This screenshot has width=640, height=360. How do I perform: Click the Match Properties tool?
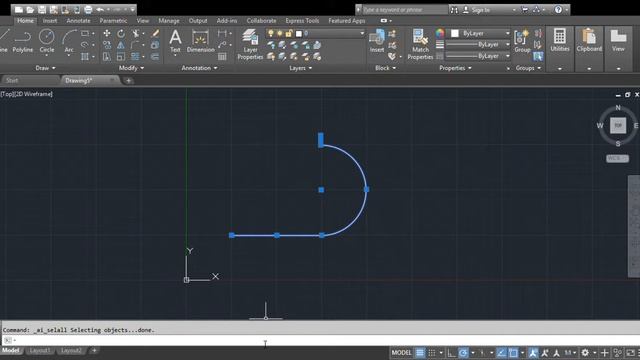point(420,44)
